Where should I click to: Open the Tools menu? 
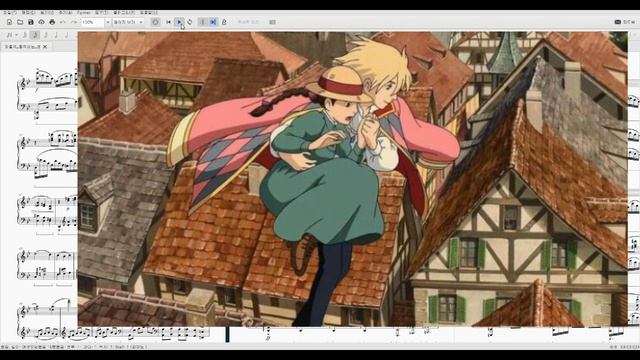point(102,13)
